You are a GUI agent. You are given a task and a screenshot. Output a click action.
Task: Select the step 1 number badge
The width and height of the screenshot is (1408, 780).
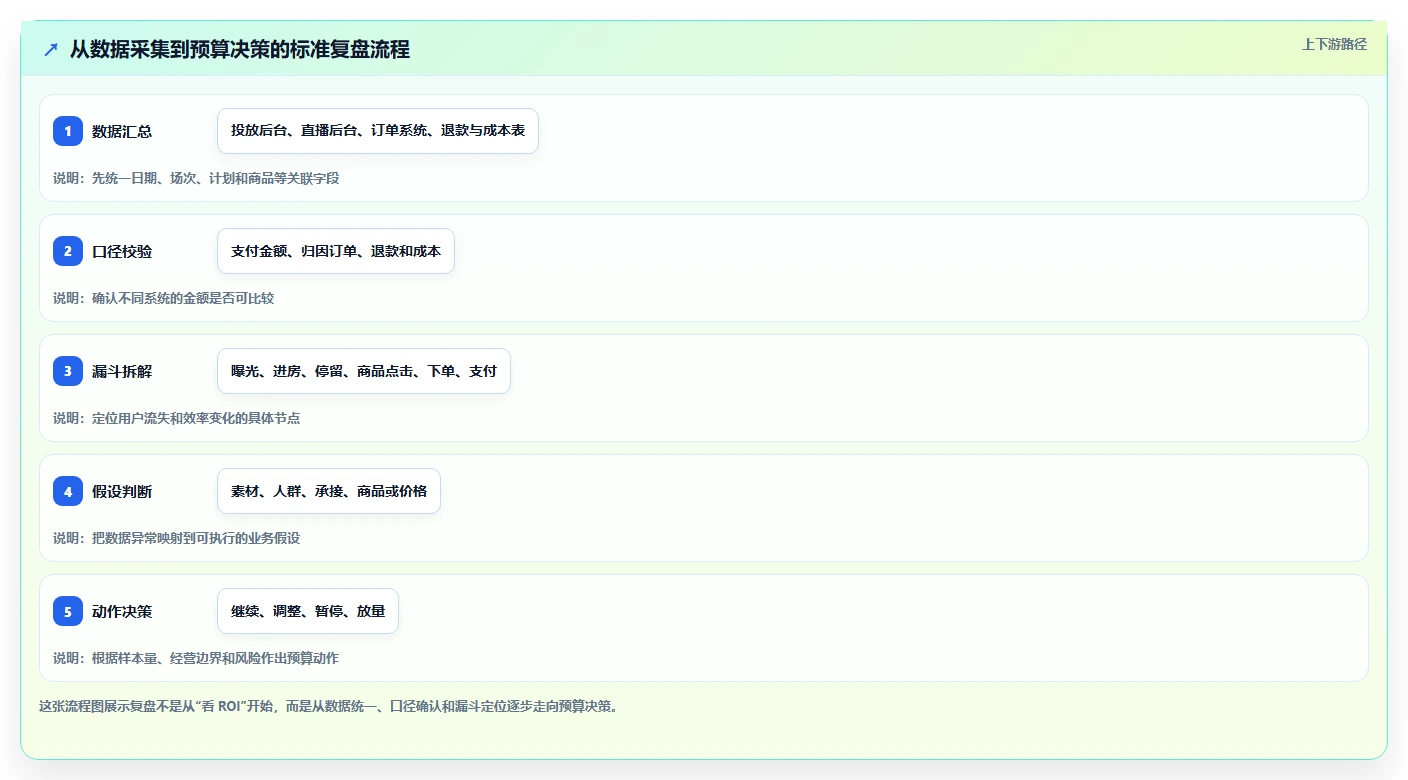click(68, 131)
